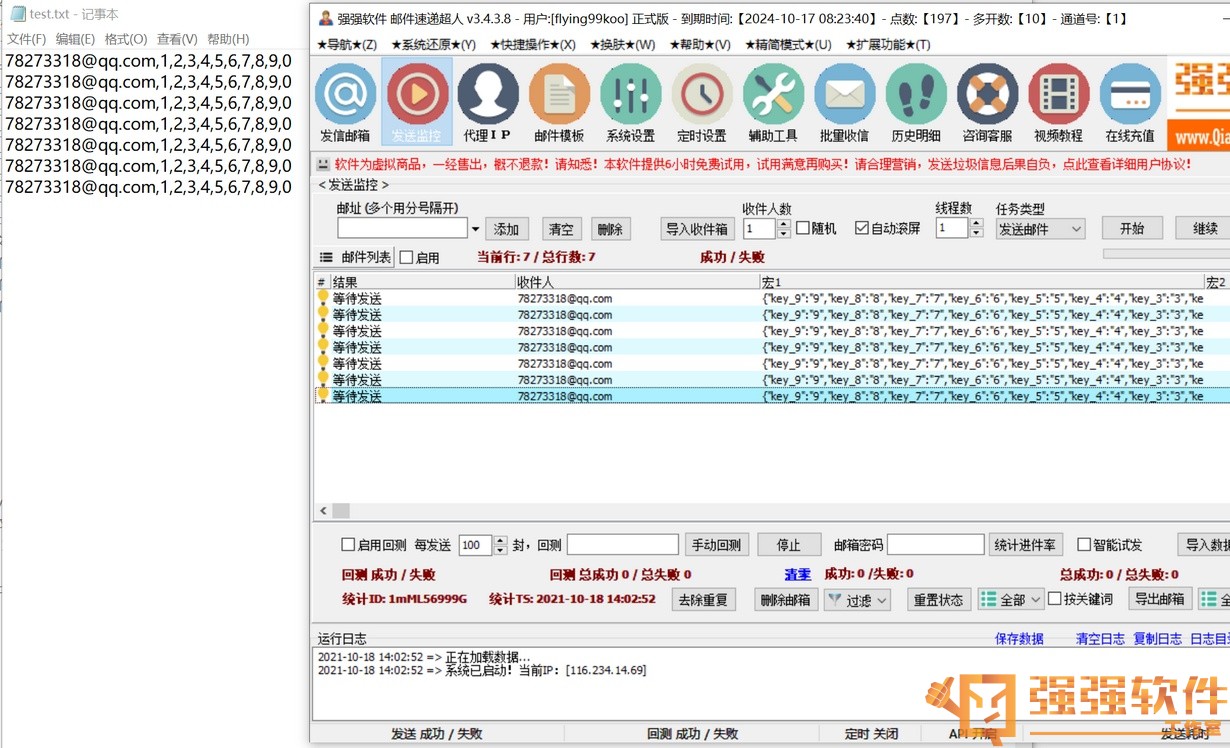
Task: Click the Notepad icon beside test.txt title
Action: pos(18,14)
